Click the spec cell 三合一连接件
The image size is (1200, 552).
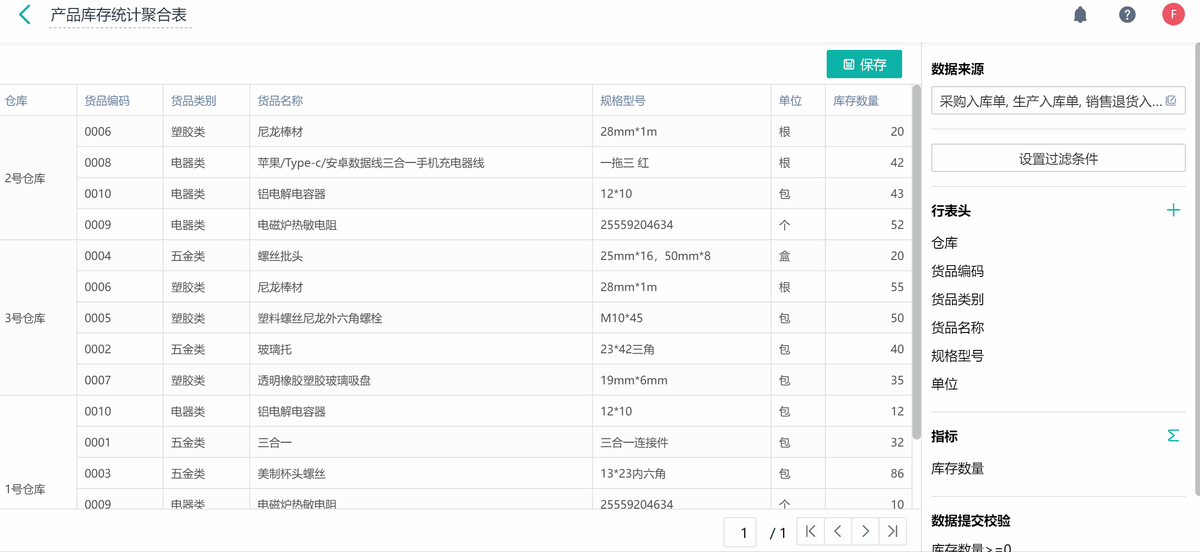pos(682,442)
